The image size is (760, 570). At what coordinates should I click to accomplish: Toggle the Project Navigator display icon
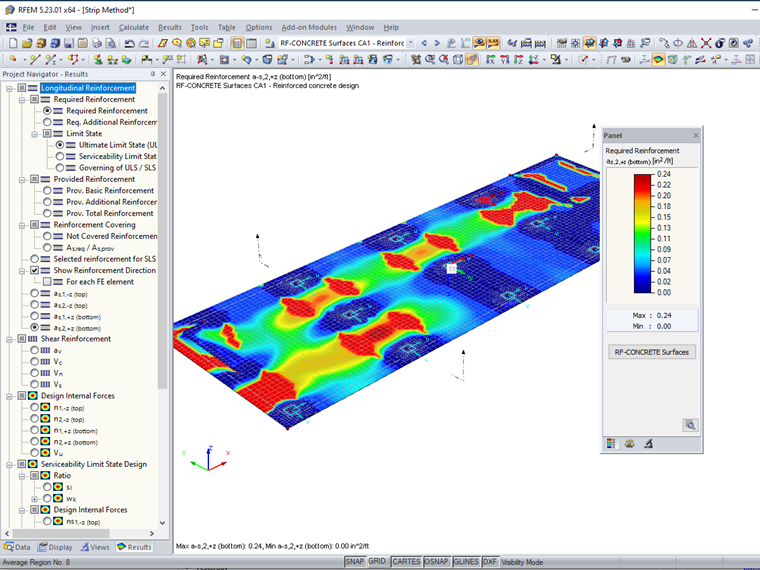click(237, 43)
